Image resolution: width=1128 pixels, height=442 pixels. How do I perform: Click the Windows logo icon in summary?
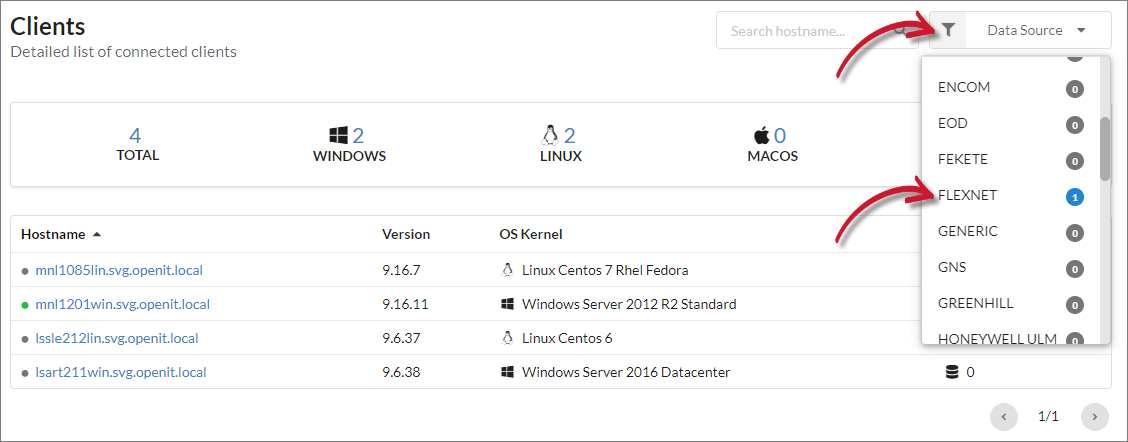[337, 135]
